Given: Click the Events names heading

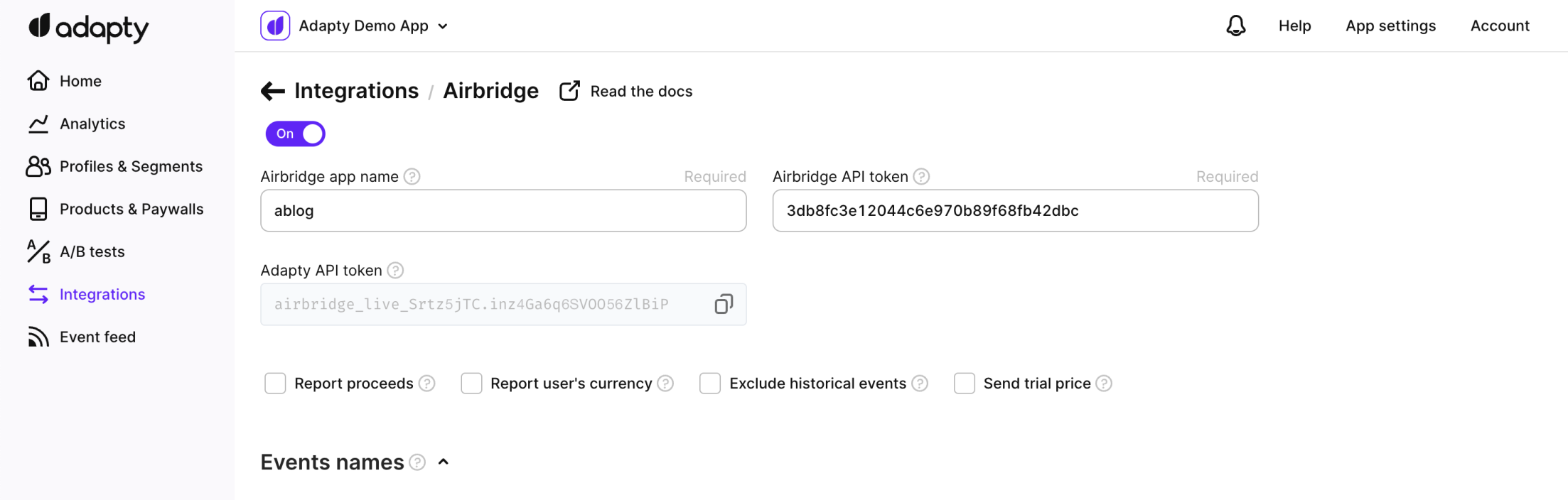Looking at the screenshot, I should tap(332, 462).
